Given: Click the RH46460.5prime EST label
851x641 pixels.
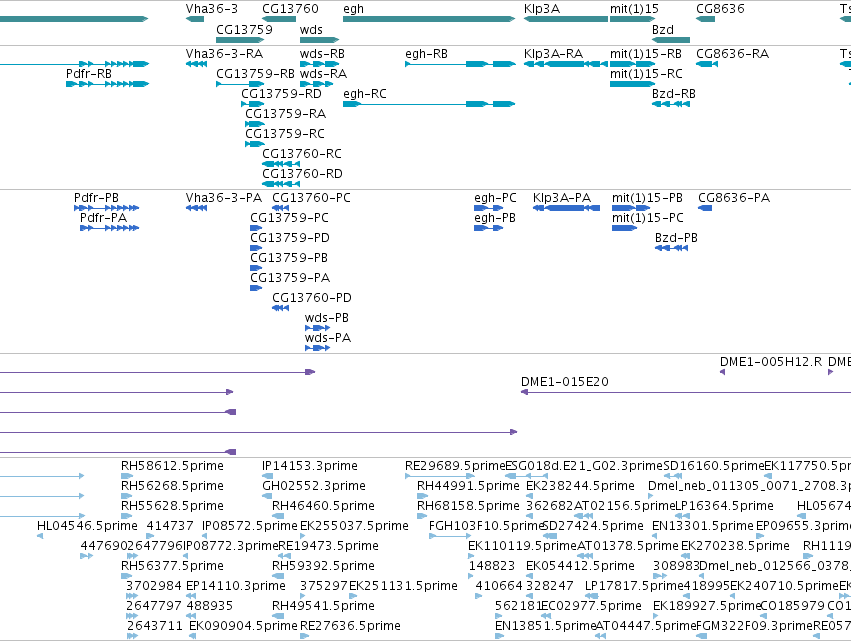Looking at the screenshot, I should [x=323, y=506].
